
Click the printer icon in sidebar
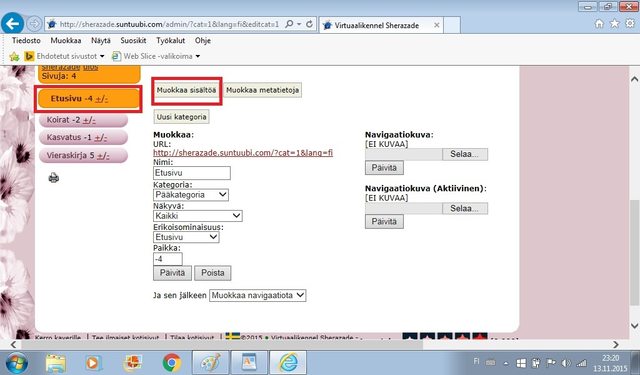pyautogui.click(x=54, y=178)
